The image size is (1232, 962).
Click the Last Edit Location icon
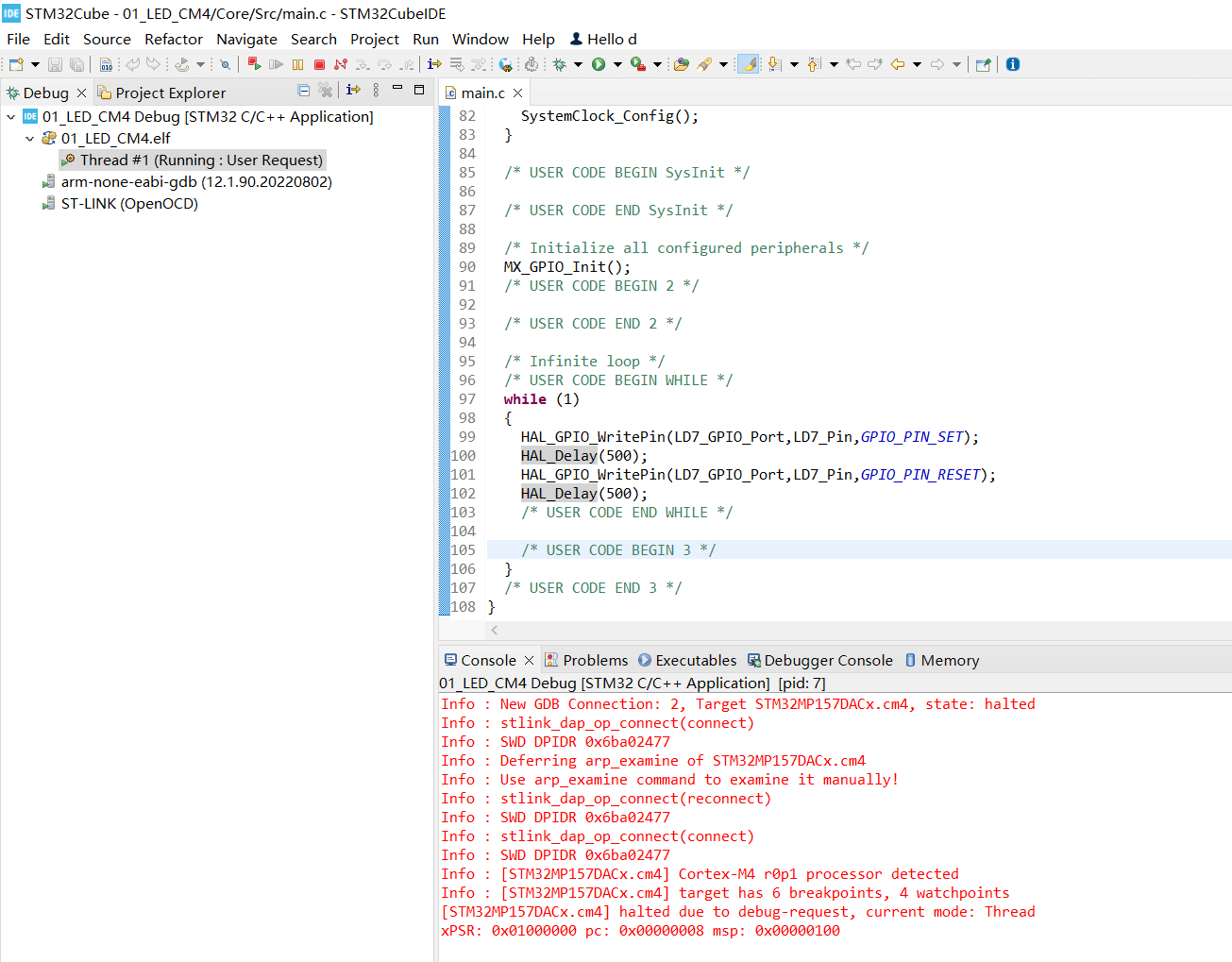pos(853,64)
